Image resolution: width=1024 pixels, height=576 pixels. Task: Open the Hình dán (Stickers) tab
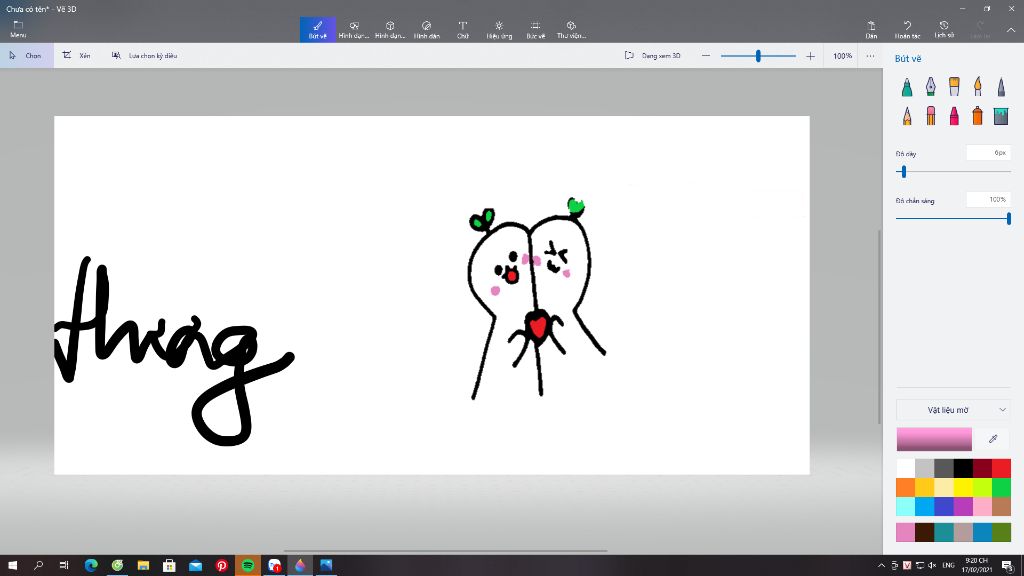point(426,29)
